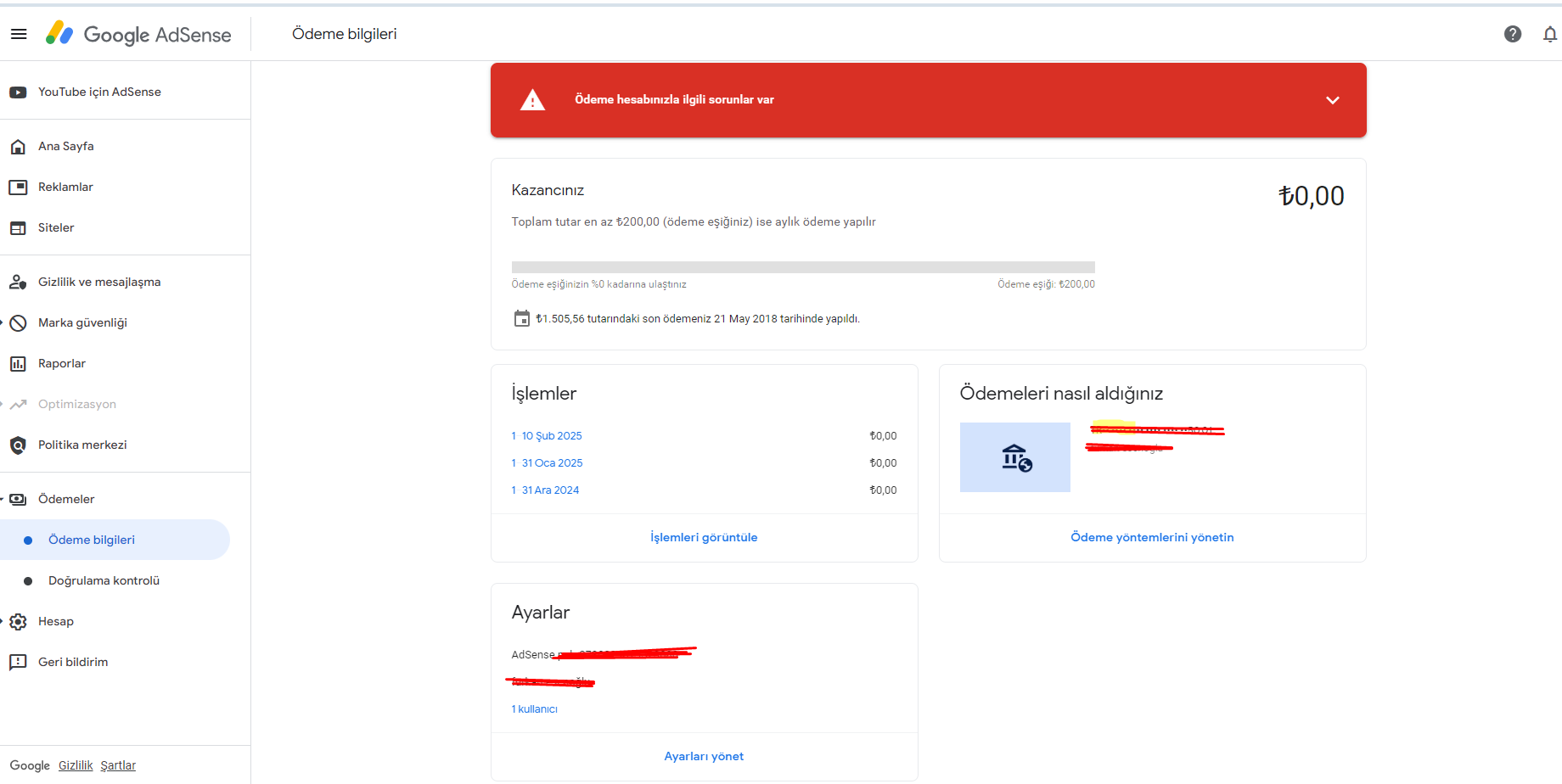This screenshot has width=1562, height=784.
Task: Click Ödeme yöntemlerini yönetin link
Action: 1152,537
